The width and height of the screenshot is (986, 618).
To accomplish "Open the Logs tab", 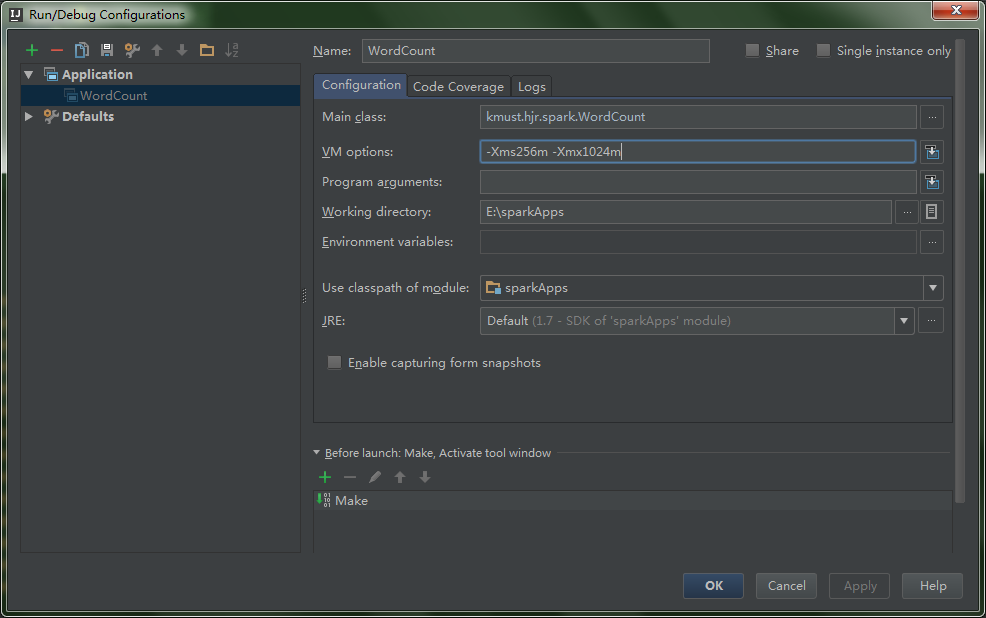I will [531, 86].
